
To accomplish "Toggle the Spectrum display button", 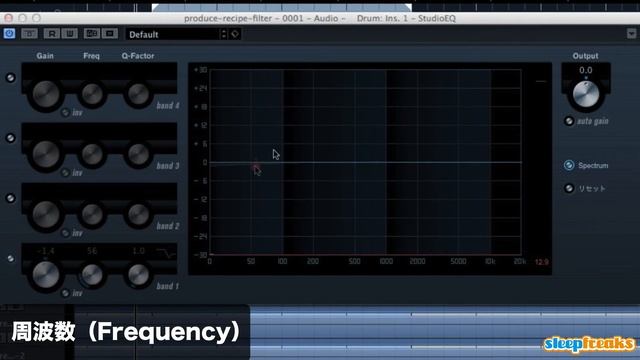I will tap(569, 165).
